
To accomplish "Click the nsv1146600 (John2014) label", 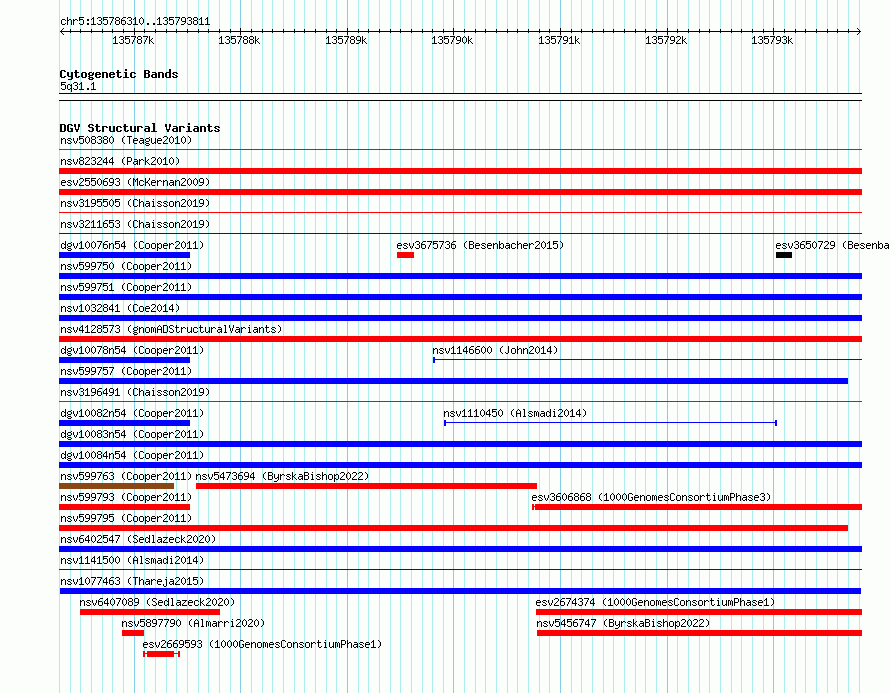I will pos(495,350).
